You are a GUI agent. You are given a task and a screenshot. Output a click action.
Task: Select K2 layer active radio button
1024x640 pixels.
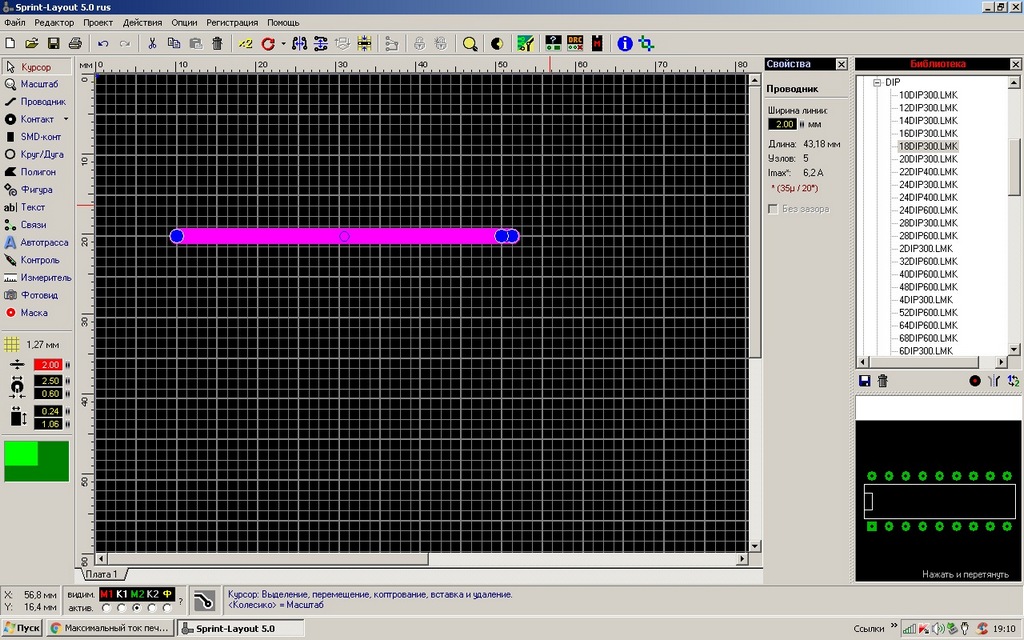tap(152, 607)
